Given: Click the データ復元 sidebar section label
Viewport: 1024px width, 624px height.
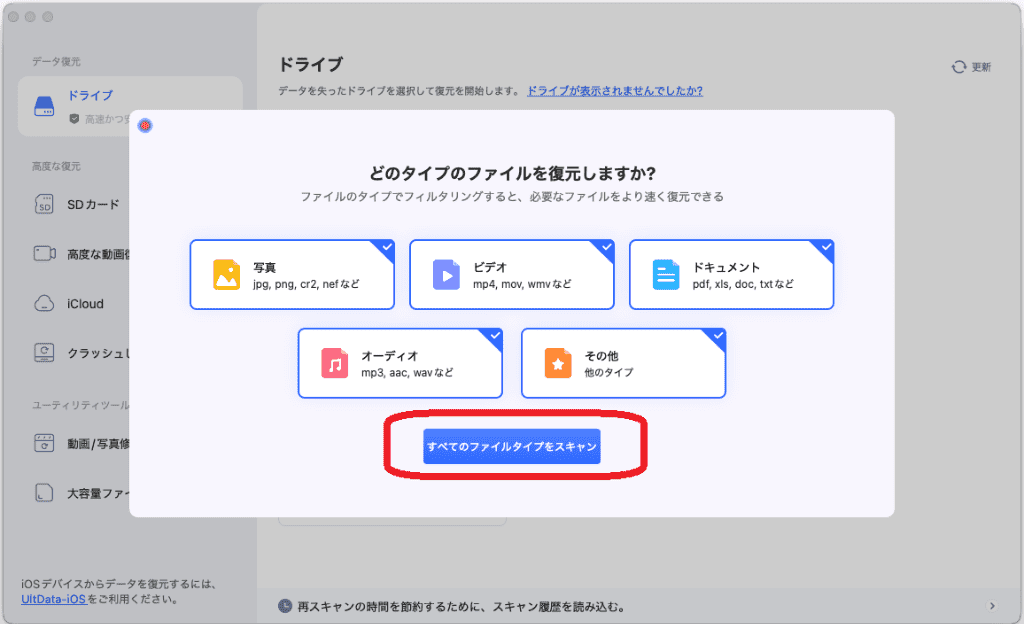Looking at the screenshot, I should (56, 61).
